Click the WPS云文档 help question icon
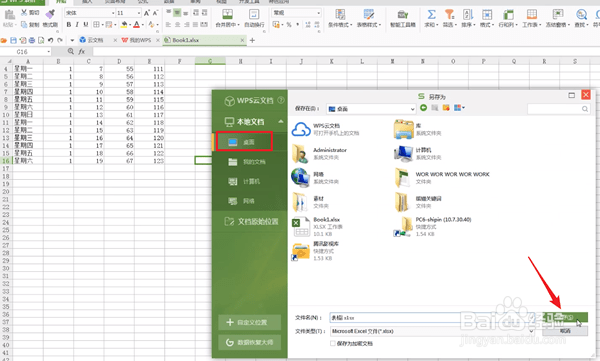This screenshot has width=600, height=361. [x=281, y=100]
